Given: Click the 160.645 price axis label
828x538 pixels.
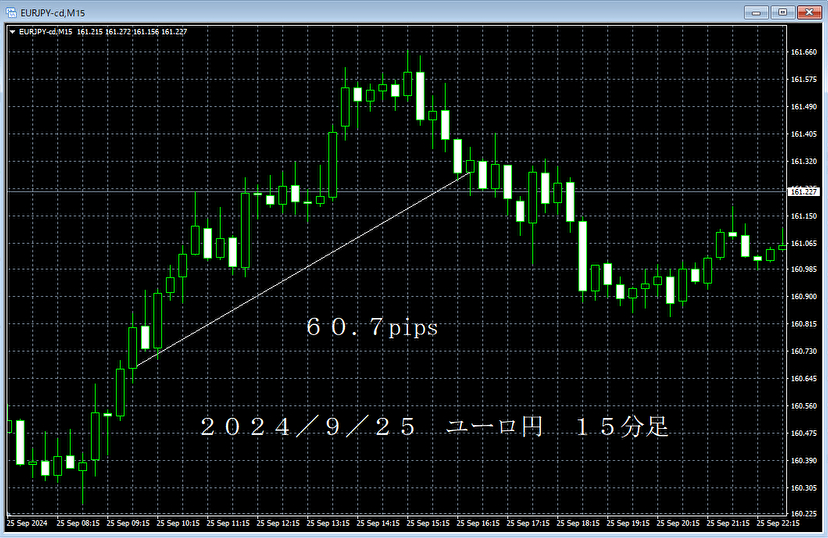Looking at the screenshot, I should (804, 379).
